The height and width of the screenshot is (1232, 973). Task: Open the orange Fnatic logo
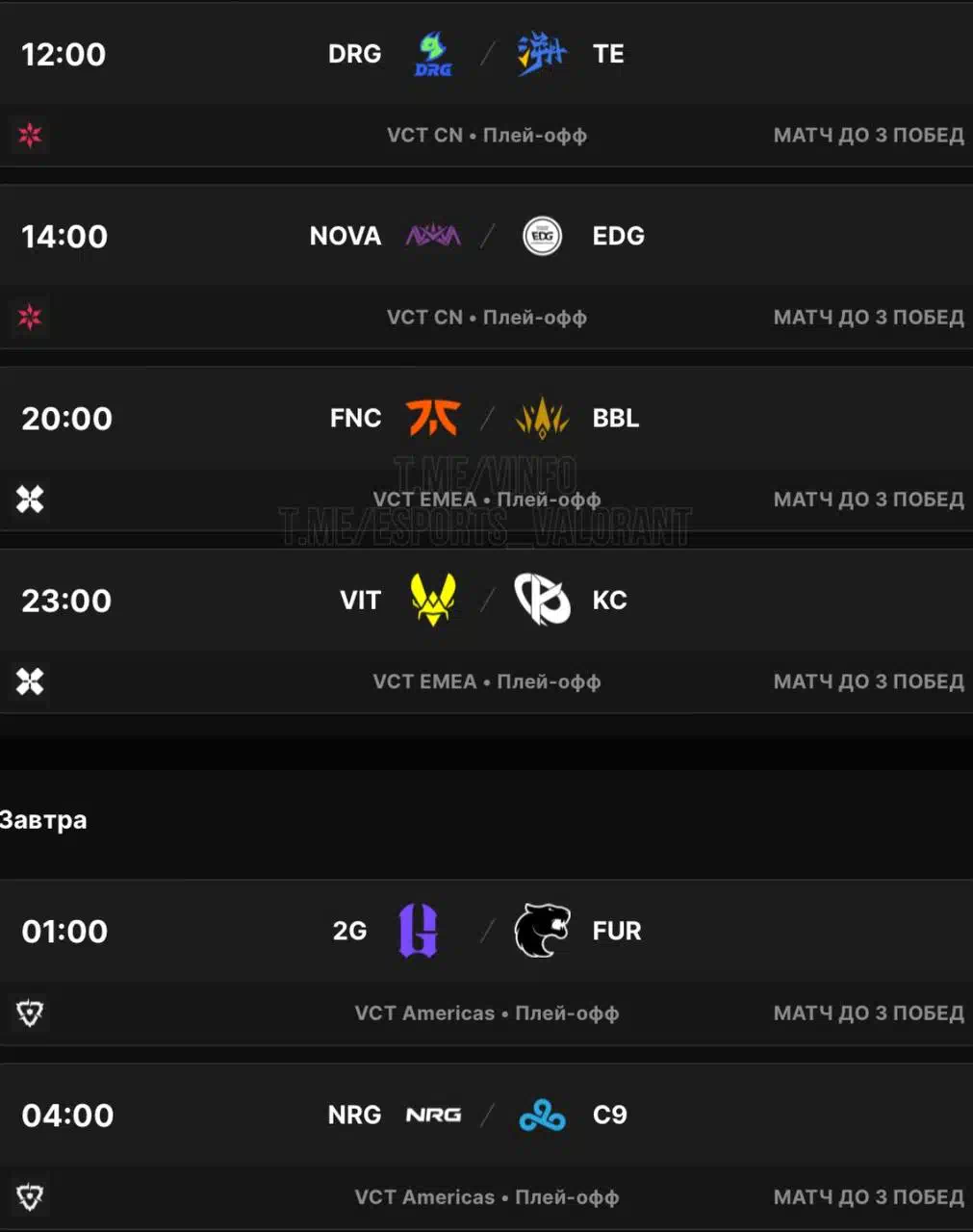tap(433, 418)
